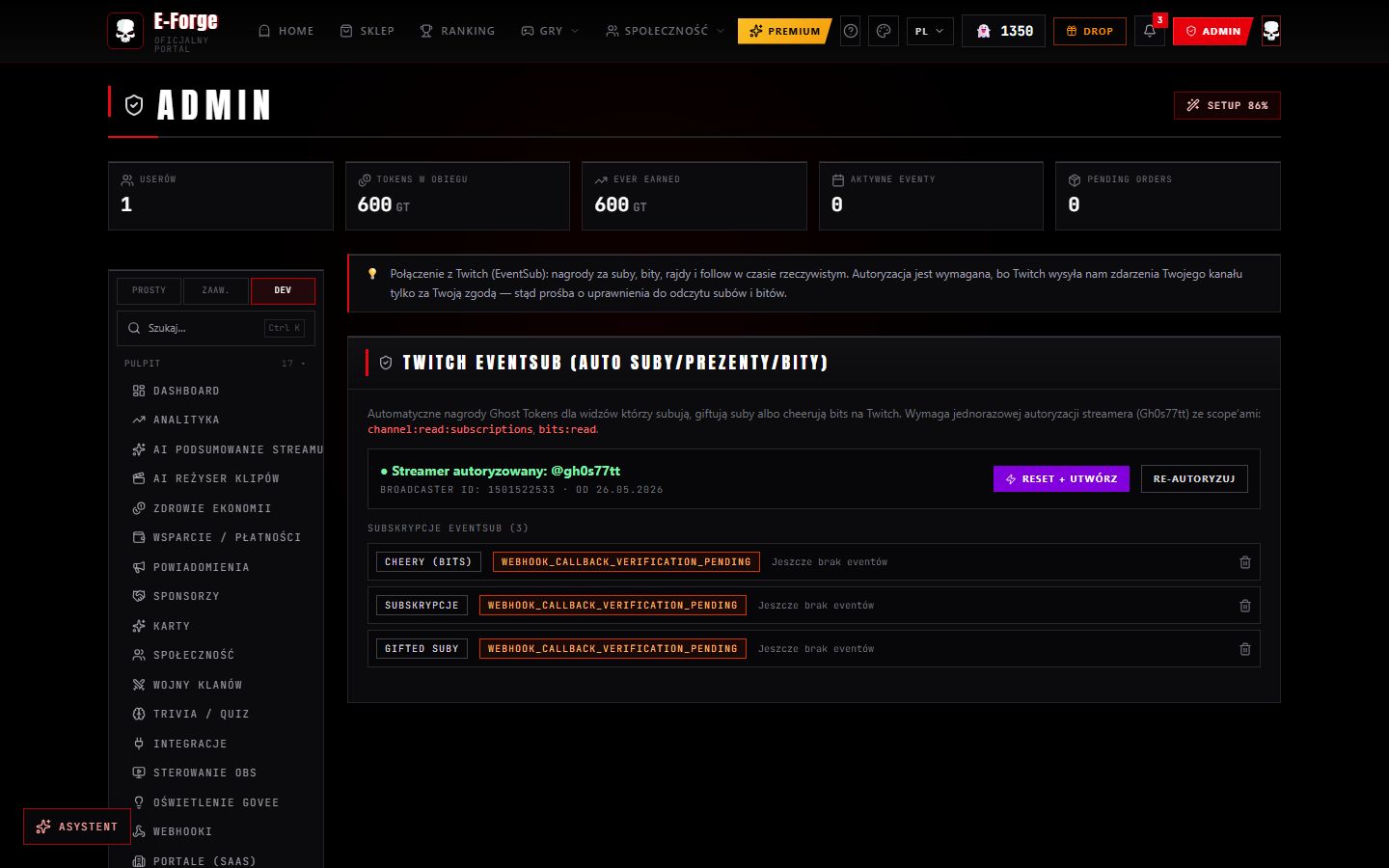Click the Integracje plug icon
Screen dimensions: 1389x868
139,744
